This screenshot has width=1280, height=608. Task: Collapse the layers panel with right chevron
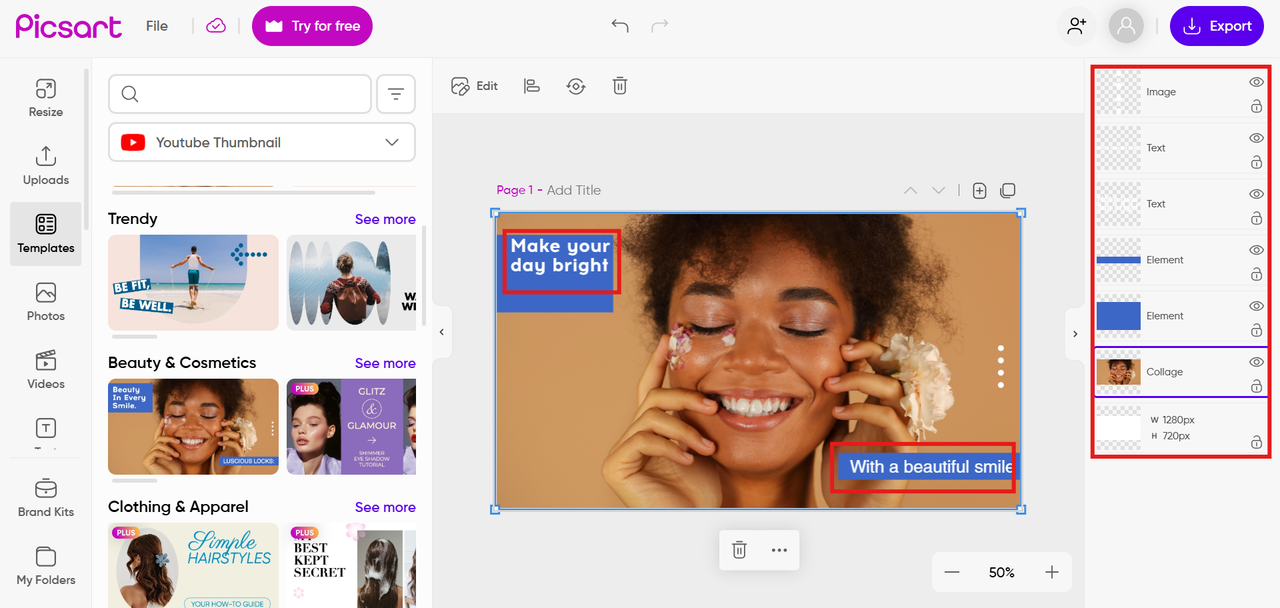pos(1075,333)
